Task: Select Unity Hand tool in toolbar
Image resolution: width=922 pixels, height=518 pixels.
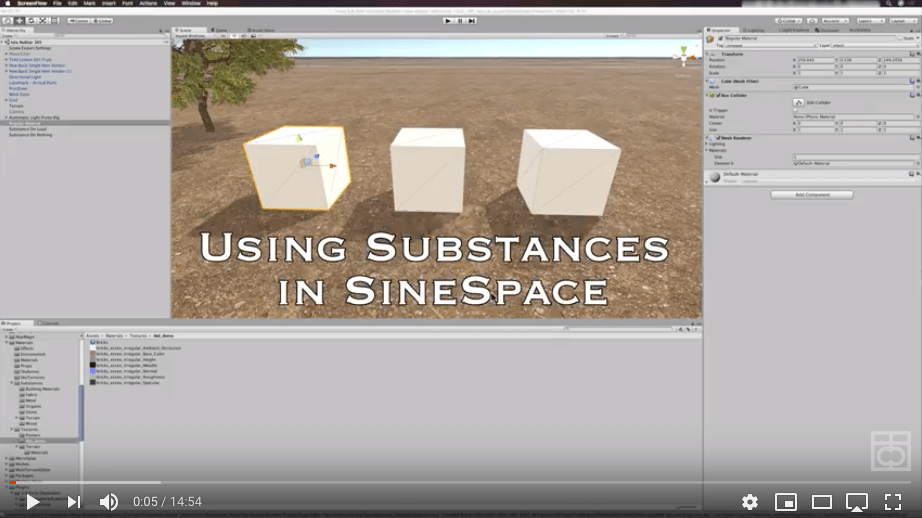Action: click(x=7, y=21)
